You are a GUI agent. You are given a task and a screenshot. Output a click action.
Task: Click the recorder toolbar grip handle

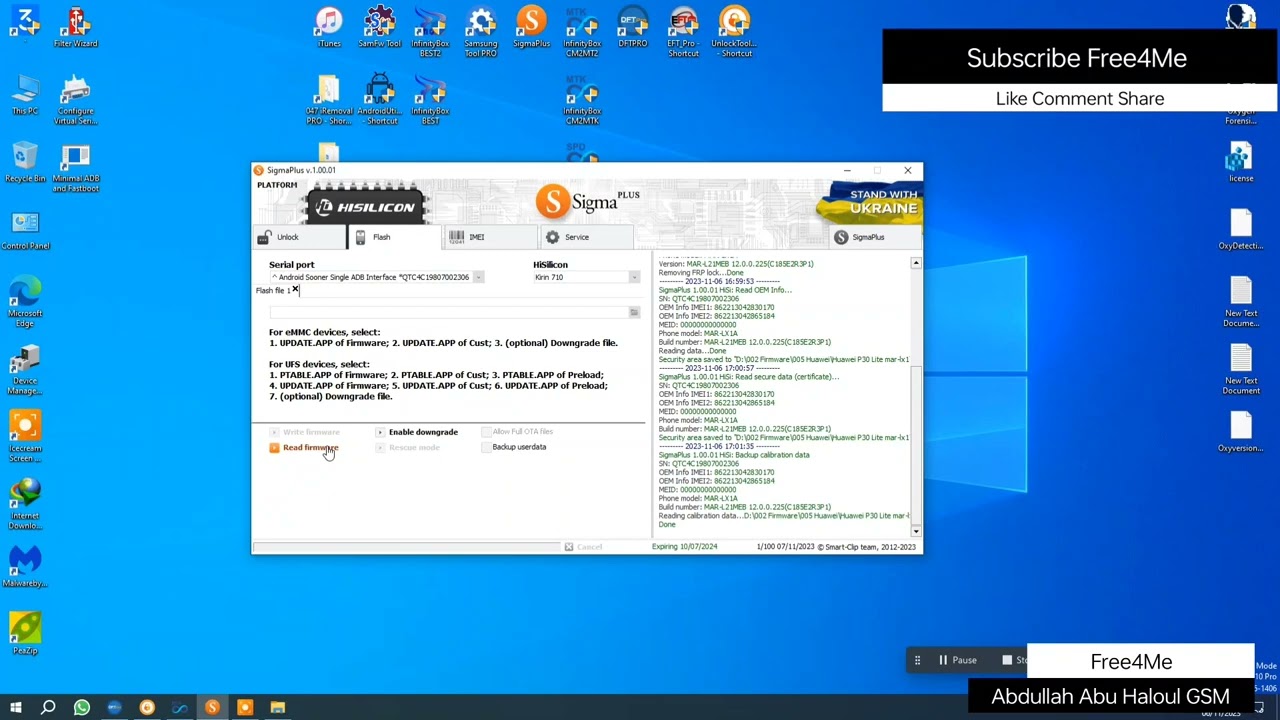tap(917, 660)
